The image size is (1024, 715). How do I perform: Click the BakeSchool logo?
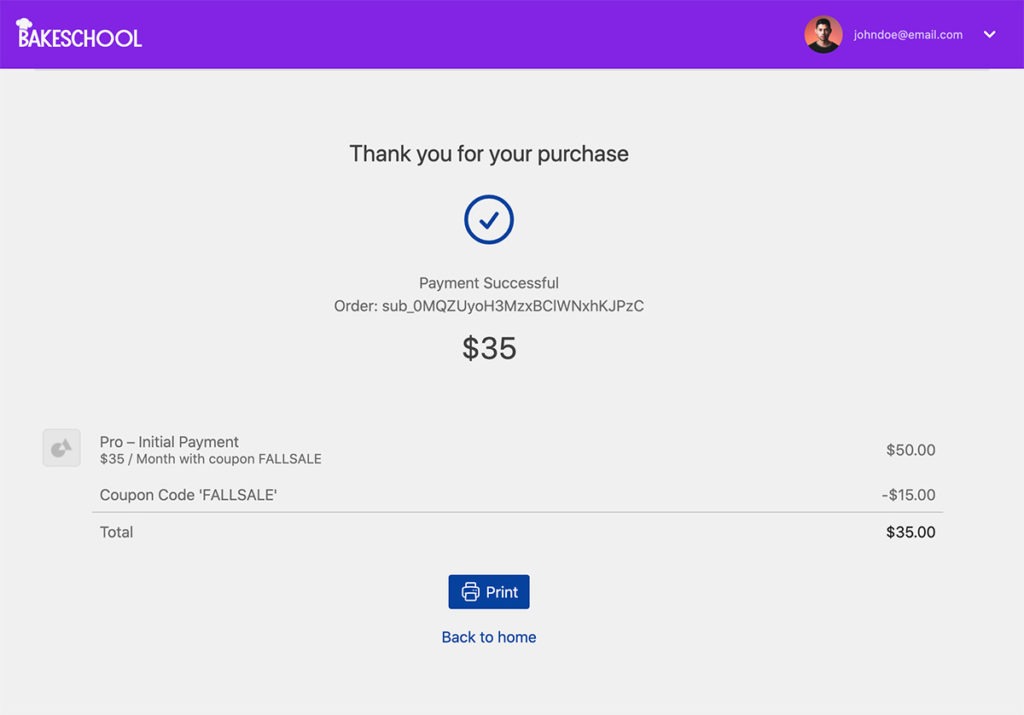pos(80,35)
